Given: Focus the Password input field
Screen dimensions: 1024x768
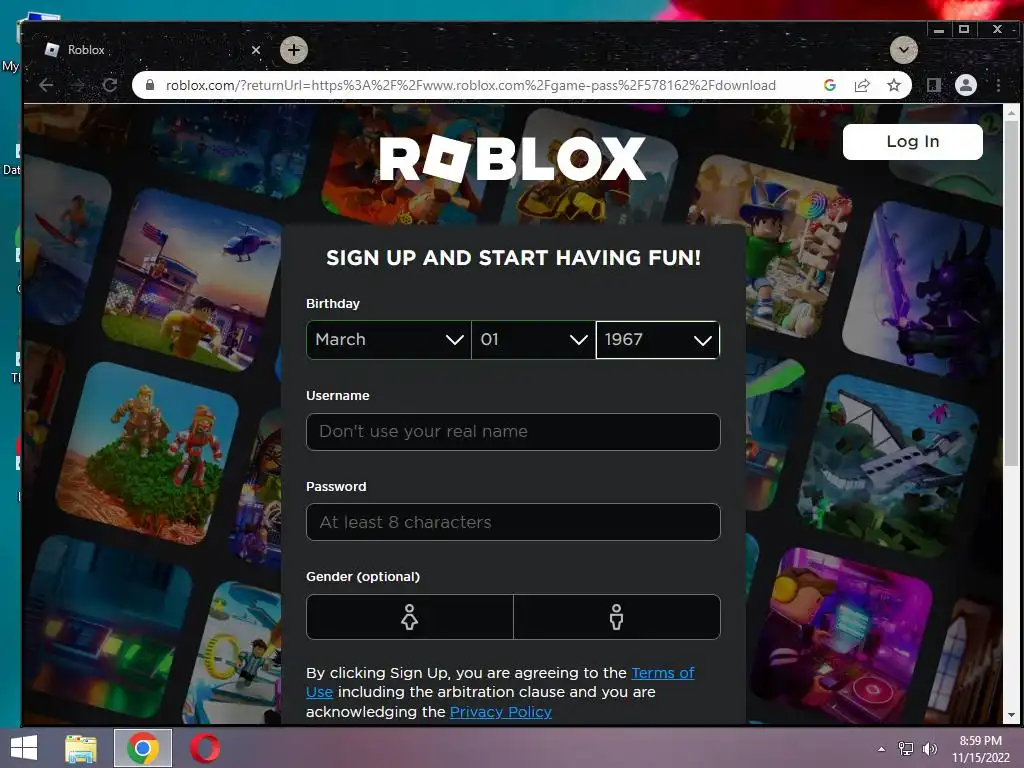Looking at the screenshot, I should click(x=513, y=522).
